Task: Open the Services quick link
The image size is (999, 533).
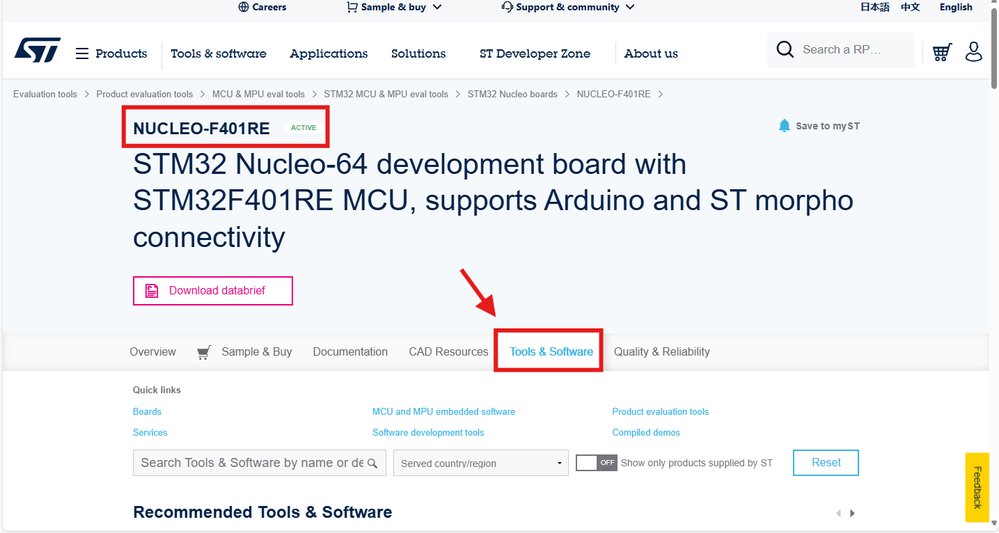Action: click(x=150, y=432)
